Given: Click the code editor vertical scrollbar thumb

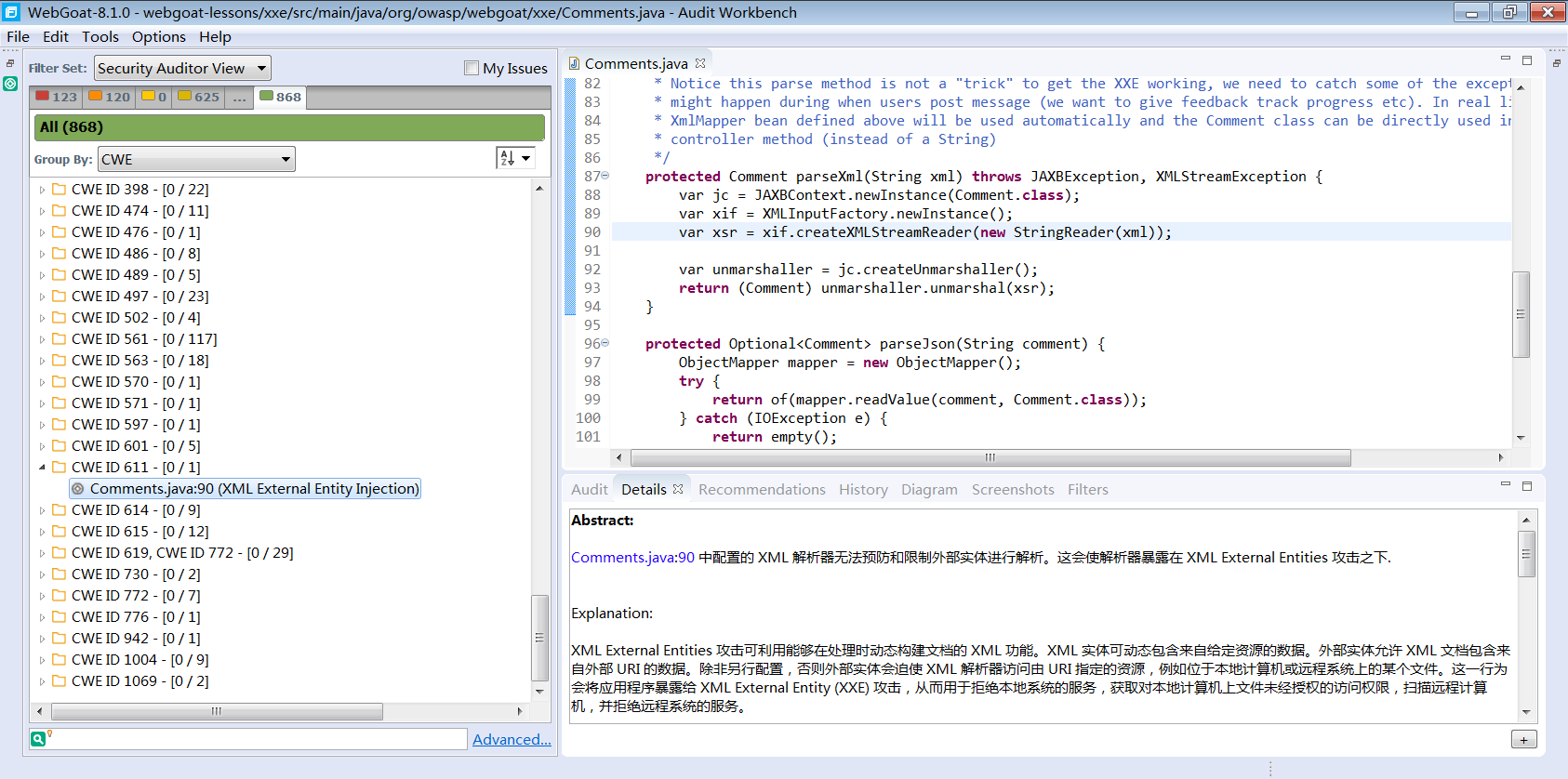Looking at the screenshot, I should (1521, 314).
